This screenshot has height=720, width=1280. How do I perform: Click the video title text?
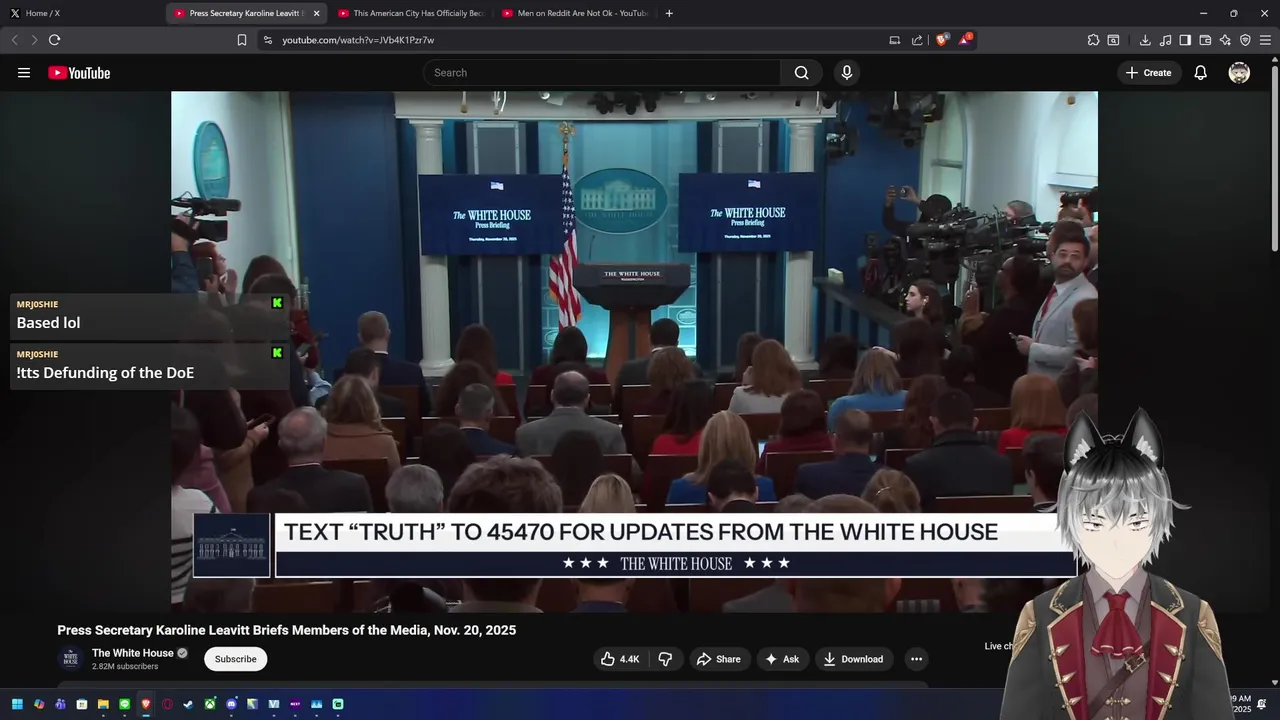pyautogui.click(x=287, y=630)
